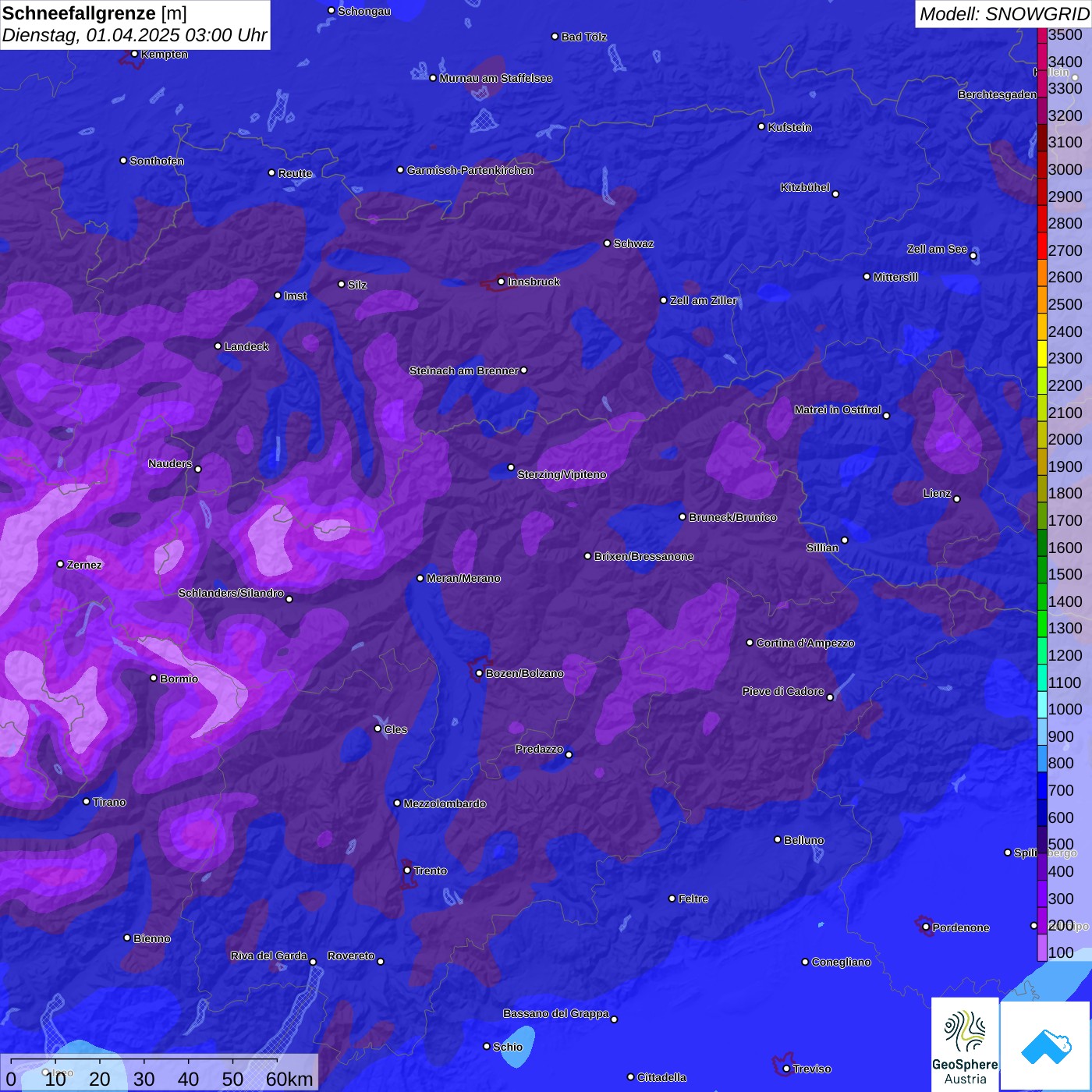Image resolution: width=1092 pixels, height=1092 pixels.
Task: Click the Bruneck/Brunico label
Action: (x=732, y=517)
